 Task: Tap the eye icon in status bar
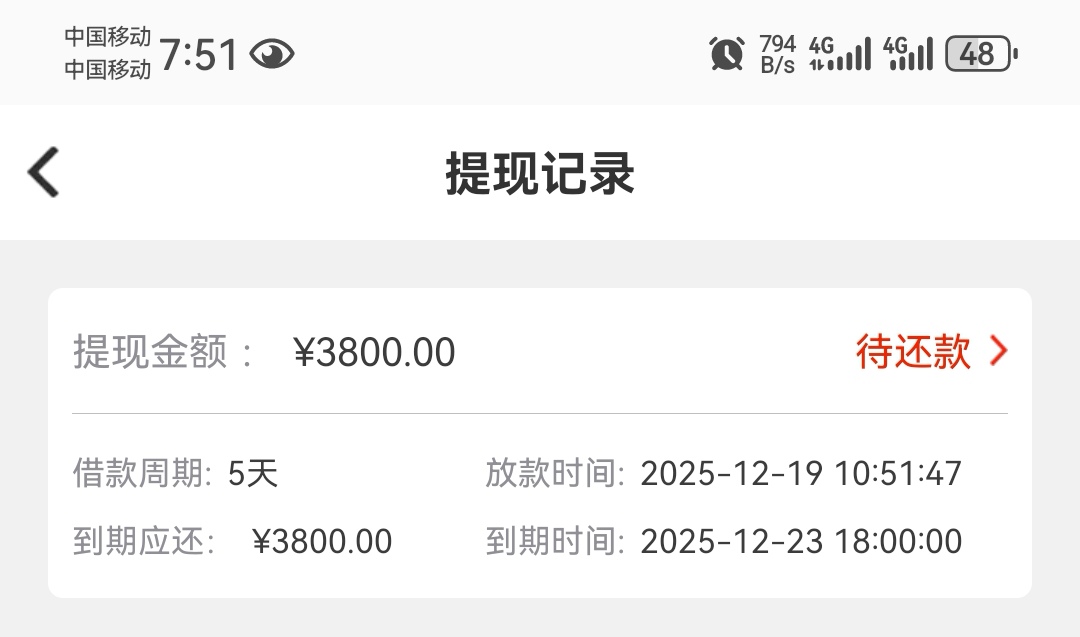271,54
